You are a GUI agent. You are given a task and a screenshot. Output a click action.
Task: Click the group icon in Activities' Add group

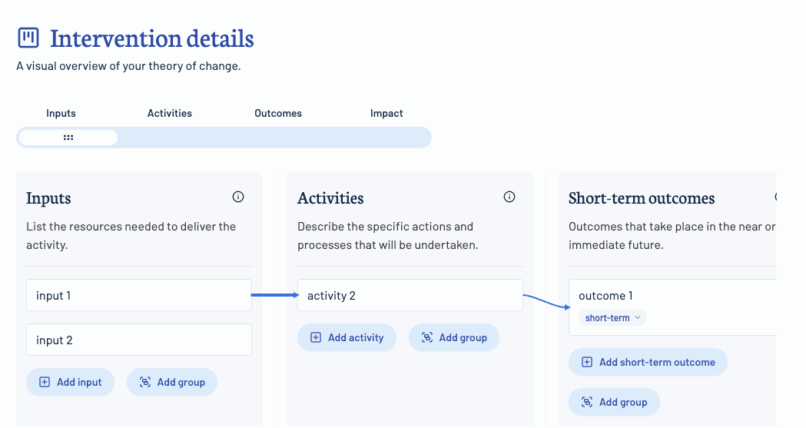427,338
